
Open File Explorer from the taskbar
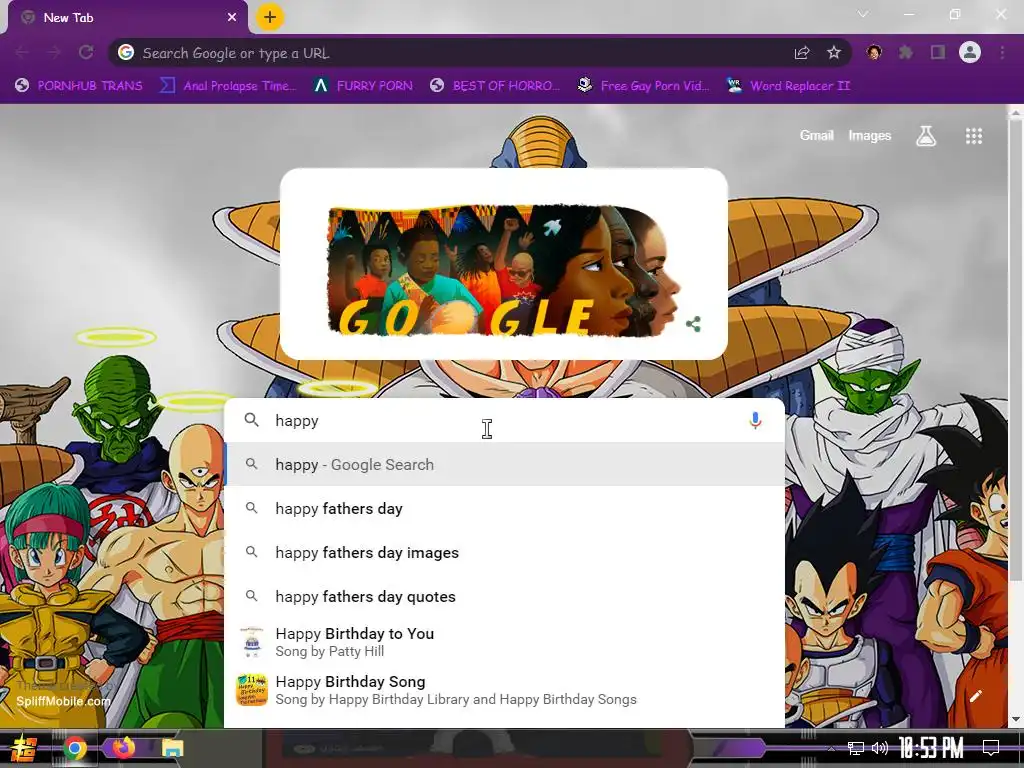tap(172, 748)
